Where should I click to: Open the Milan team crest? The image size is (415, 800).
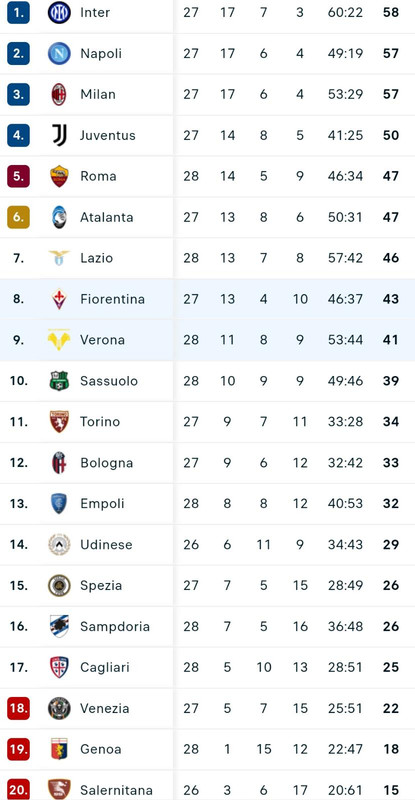tap(59, 94)
